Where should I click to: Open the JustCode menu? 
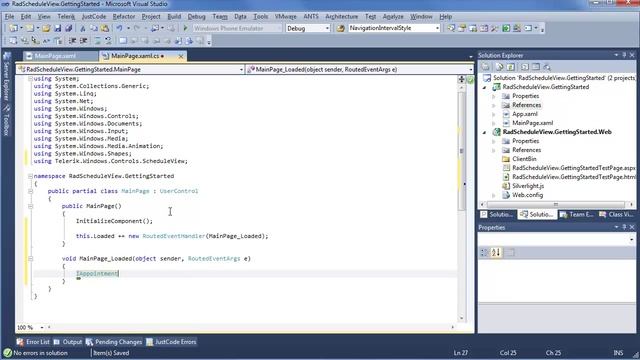pos(94,17)
